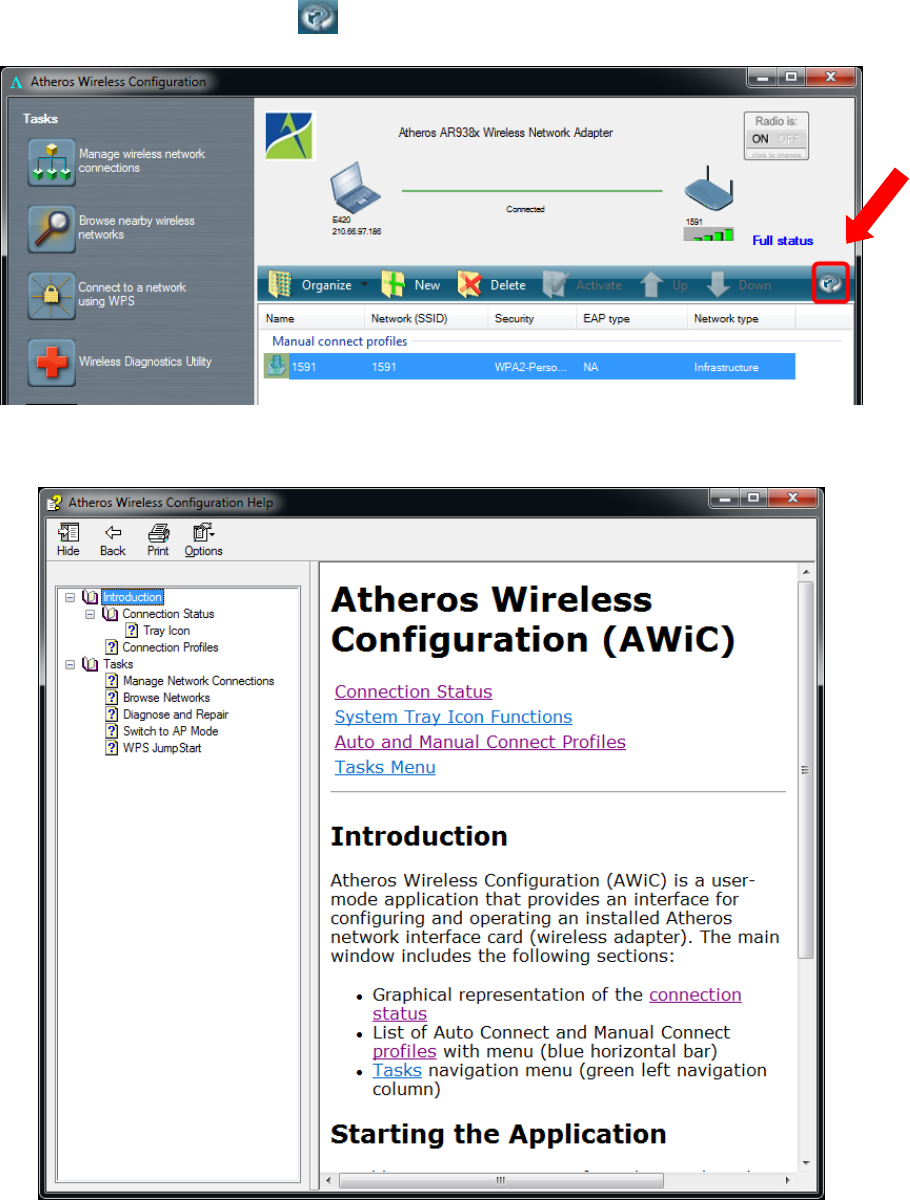Screen dimensions: 910x1200
Task: Select the WPS JumpStart help topic
Action: [161, 748]
